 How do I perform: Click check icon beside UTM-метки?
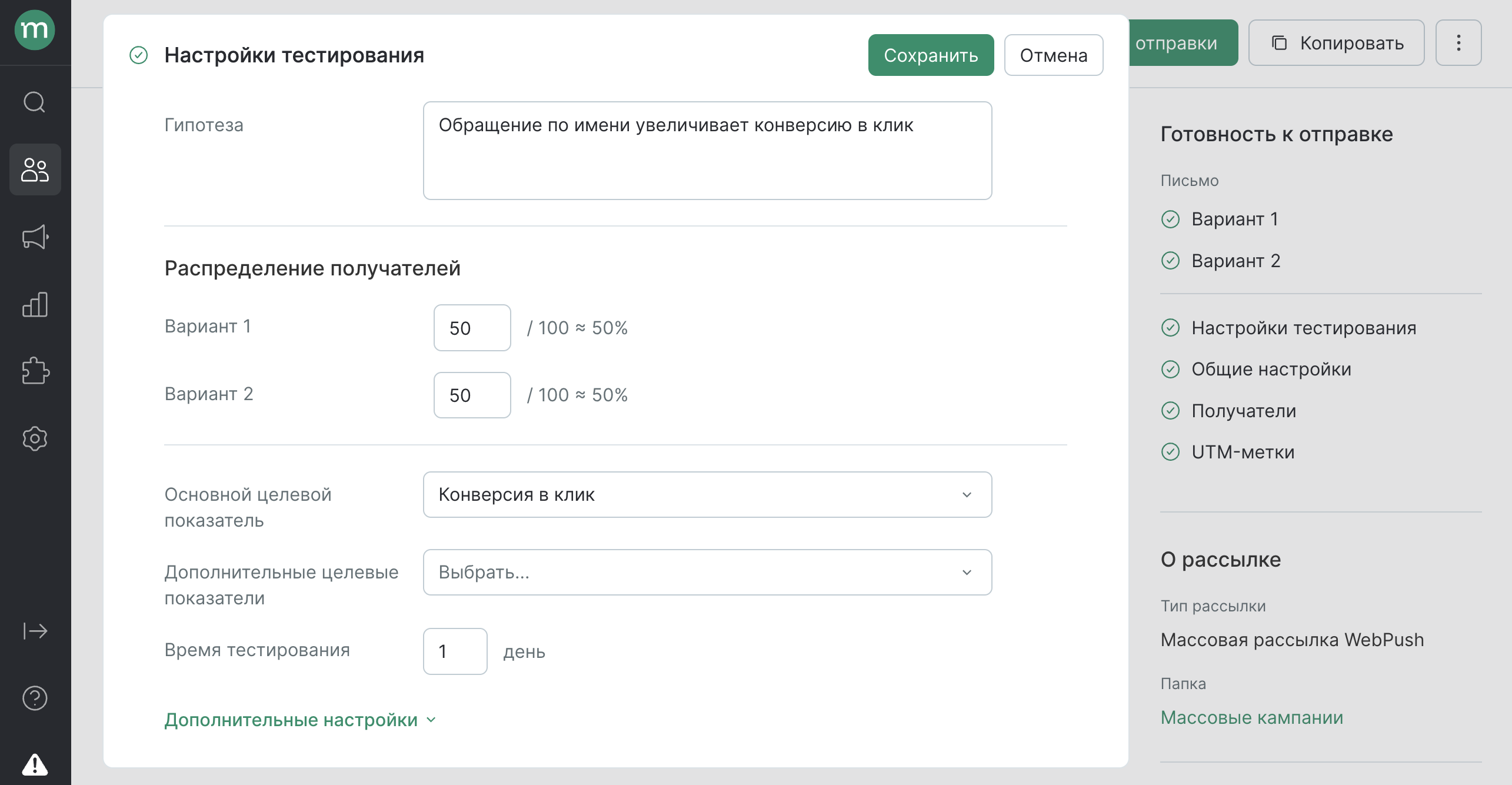coord(1170,452)
